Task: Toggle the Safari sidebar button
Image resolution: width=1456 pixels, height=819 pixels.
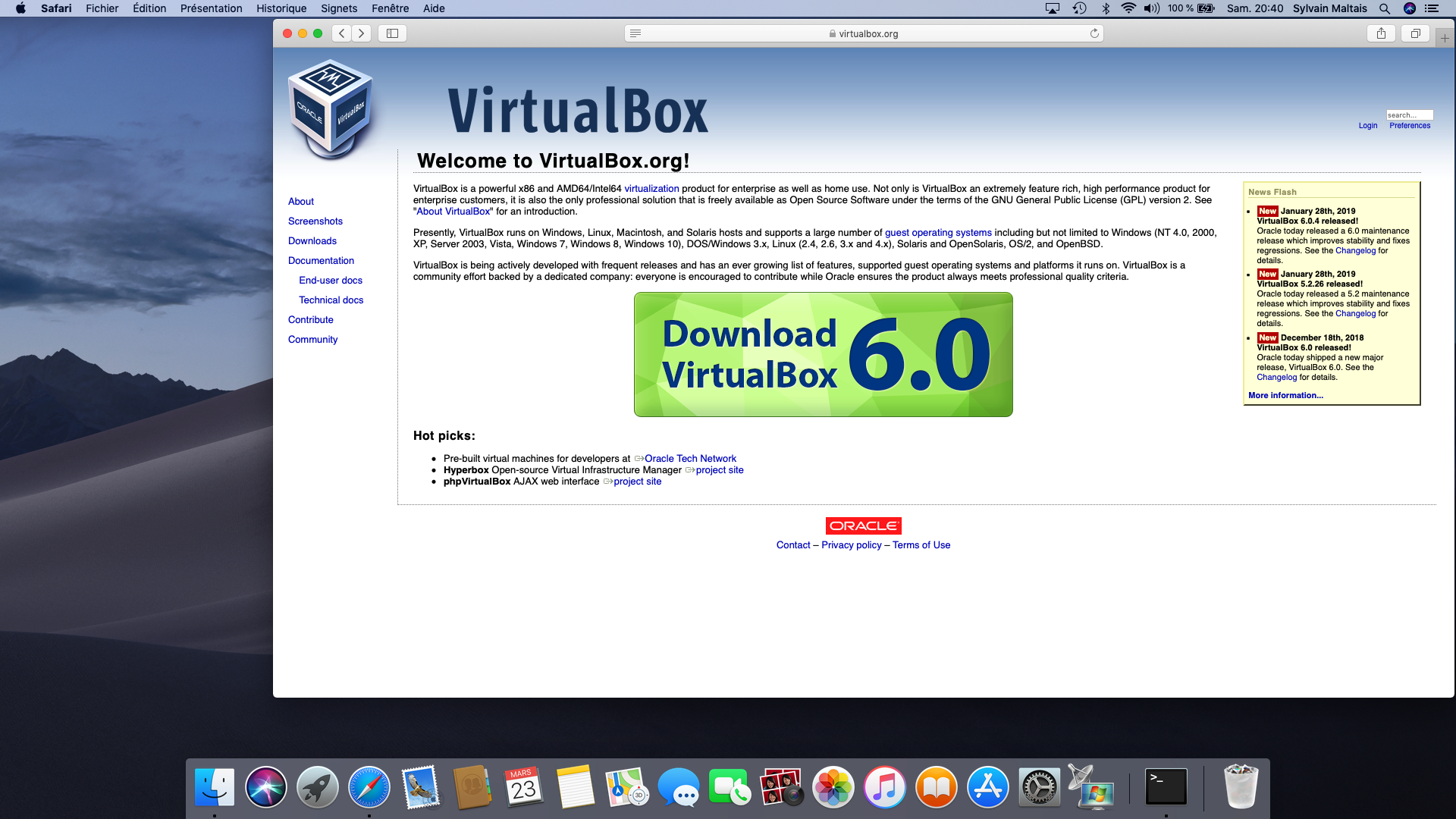Action: pyautogui.click(x=392, y=33)
